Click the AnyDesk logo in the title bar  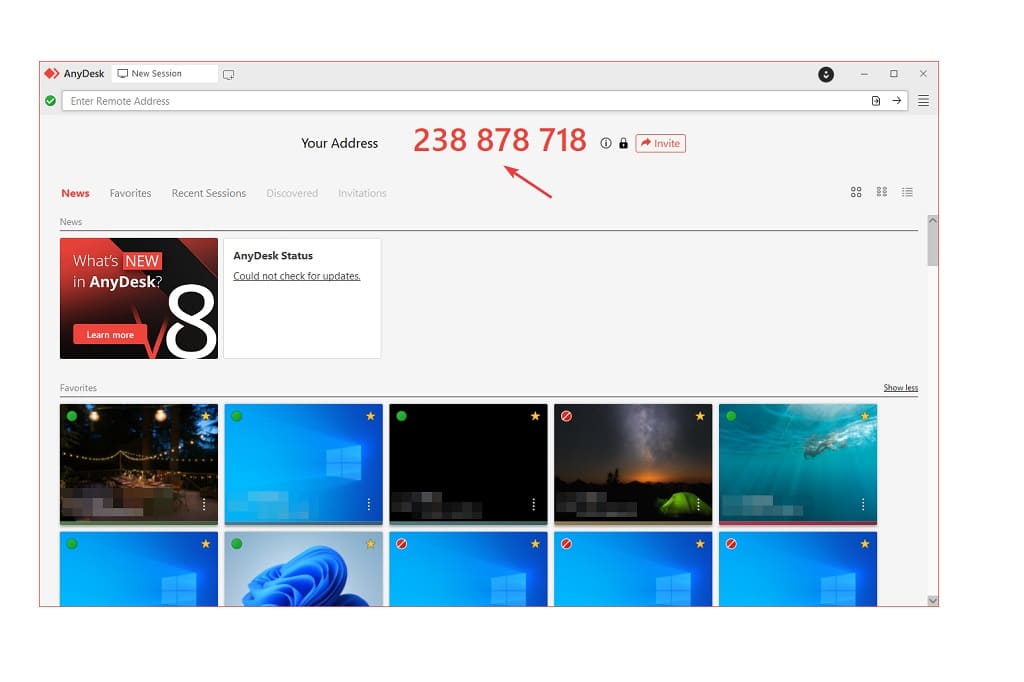(52, 74)
